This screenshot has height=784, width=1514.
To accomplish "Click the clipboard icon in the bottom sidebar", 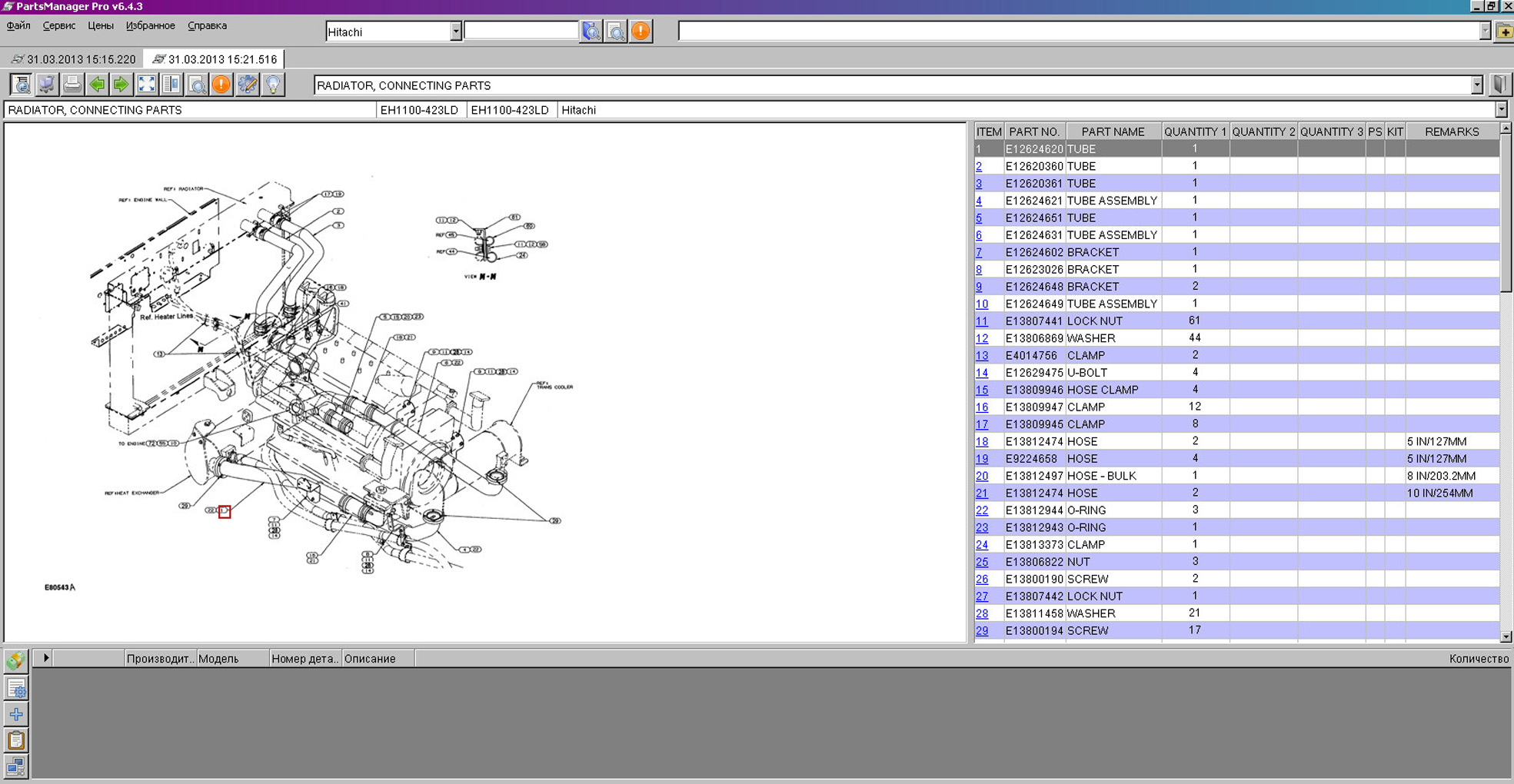I will (x=16, y=740).
